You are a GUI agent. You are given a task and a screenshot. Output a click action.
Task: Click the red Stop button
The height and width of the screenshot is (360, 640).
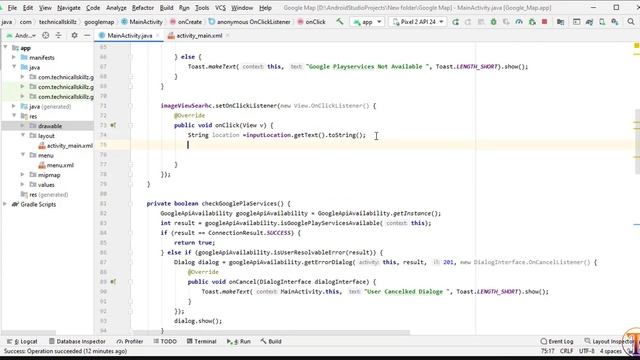click(544, 22)
